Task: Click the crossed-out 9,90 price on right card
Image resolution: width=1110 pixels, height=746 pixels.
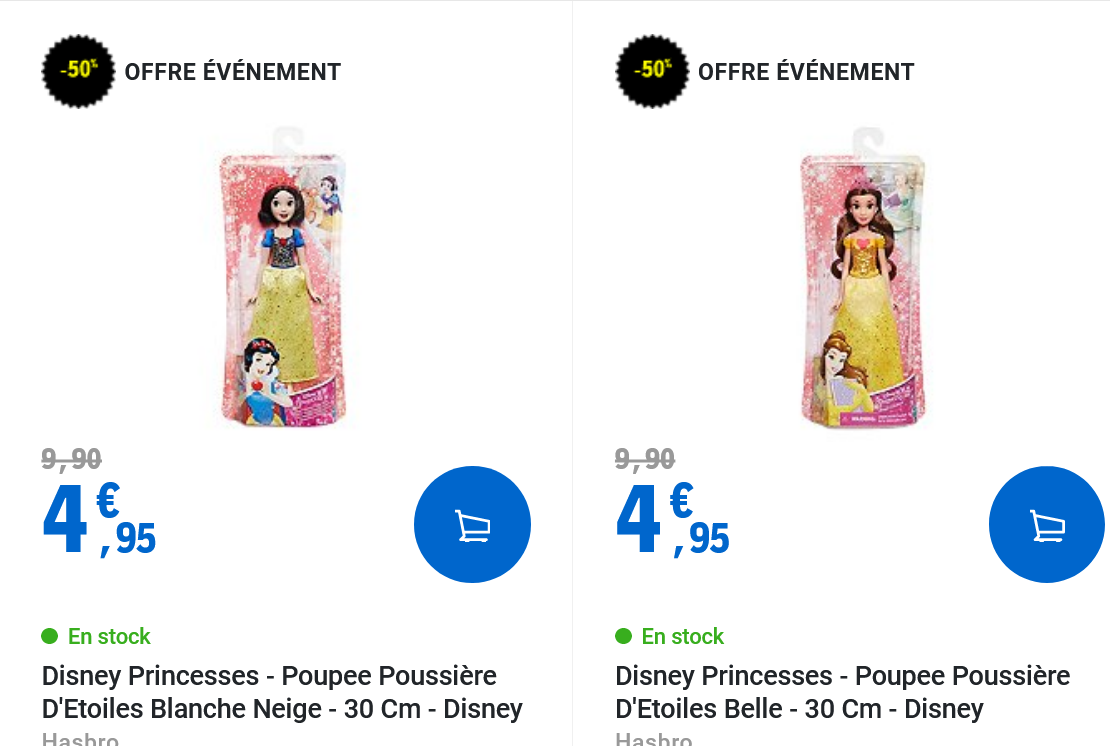Action: click(643, 458)
